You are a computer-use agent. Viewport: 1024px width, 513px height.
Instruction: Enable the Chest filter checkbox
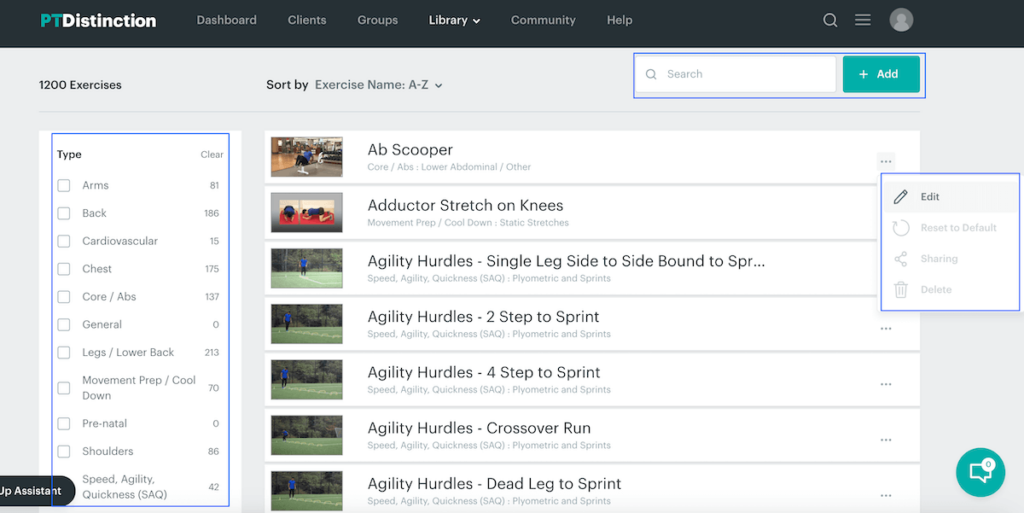pos(64,269)
